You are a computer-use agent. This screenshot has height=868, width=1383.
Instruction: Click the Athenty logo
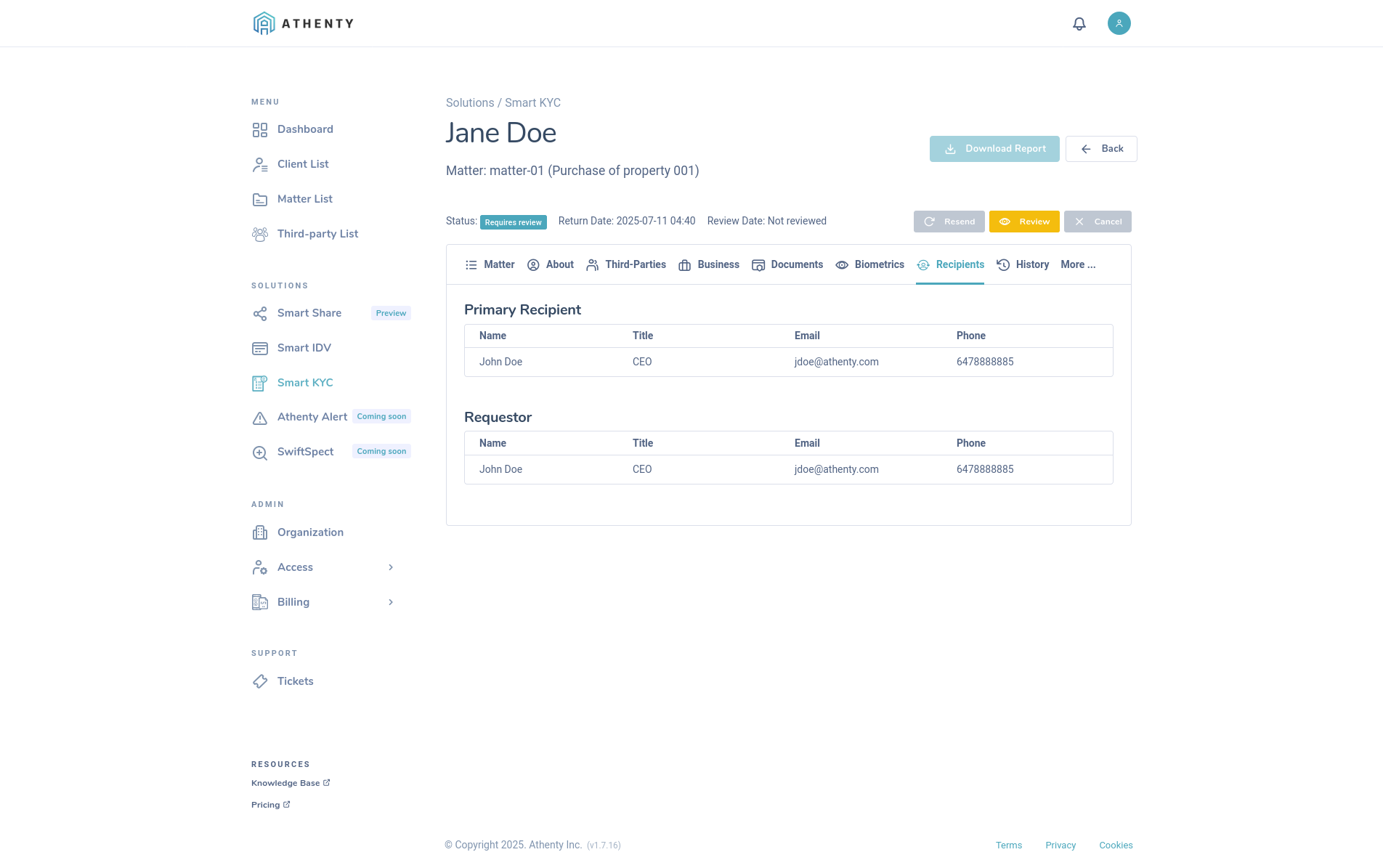pyautogui.click(x=304, y=24)
